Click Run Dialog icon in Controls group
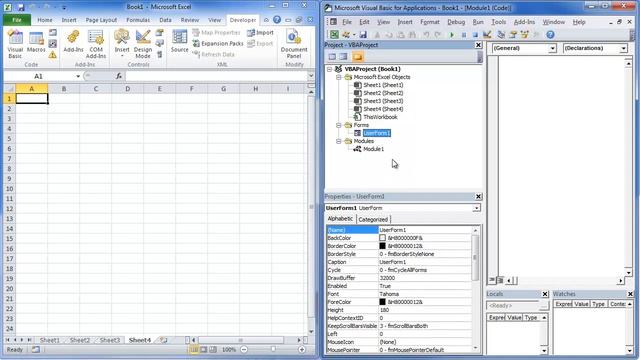The width and height of the screenshot is (640, 360). 160,55
